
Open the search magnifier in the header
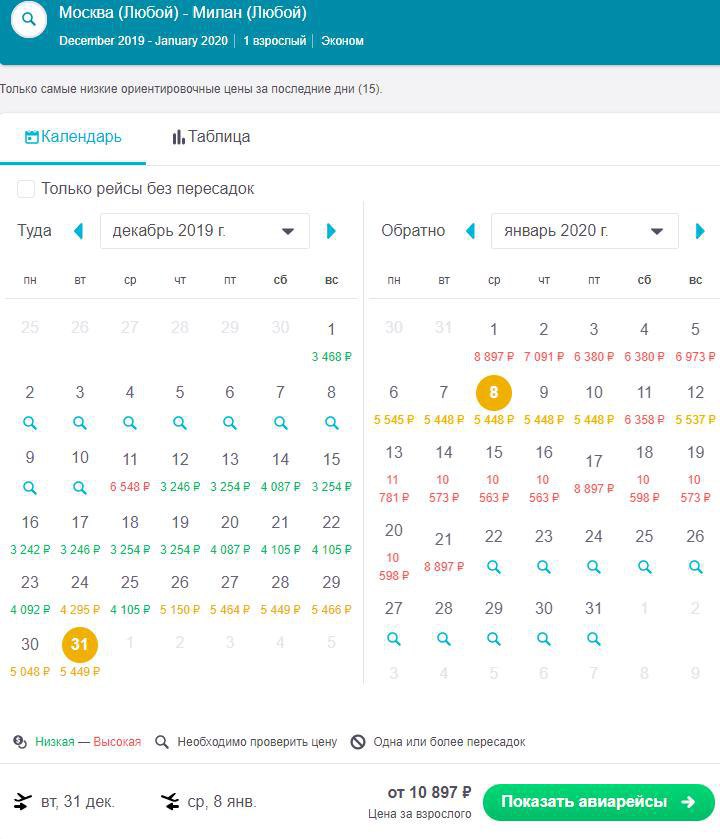29,19
